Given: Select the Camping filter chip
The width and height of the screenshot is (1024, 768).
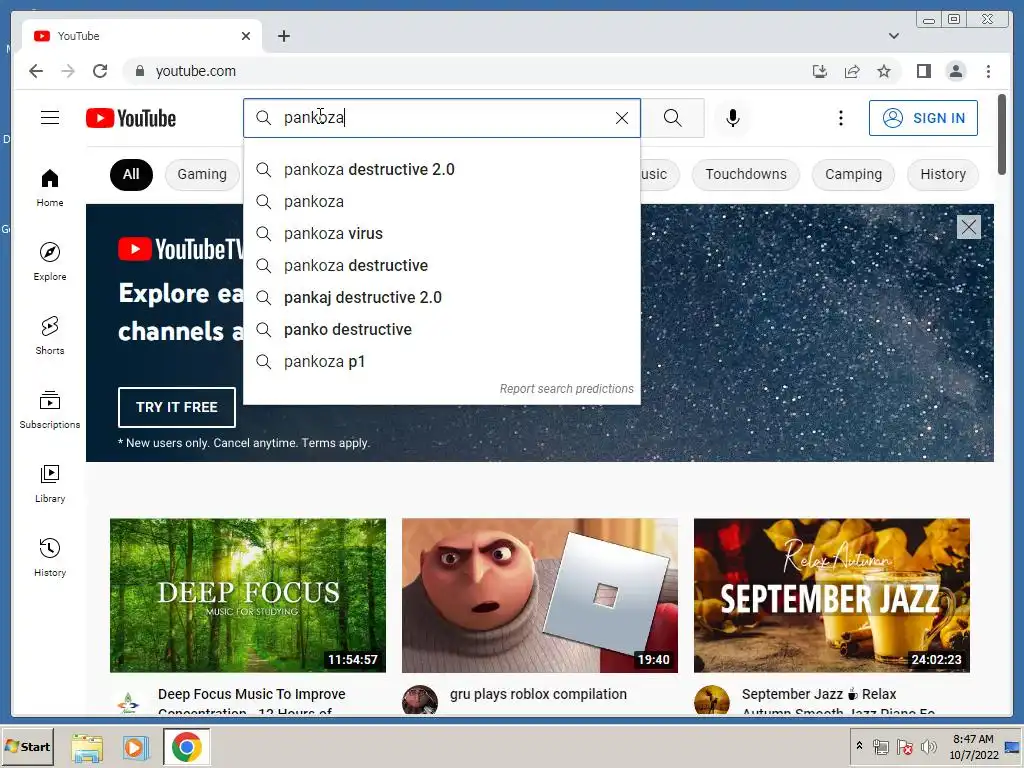Looking at the screenshot, I should tap(853, 174).
